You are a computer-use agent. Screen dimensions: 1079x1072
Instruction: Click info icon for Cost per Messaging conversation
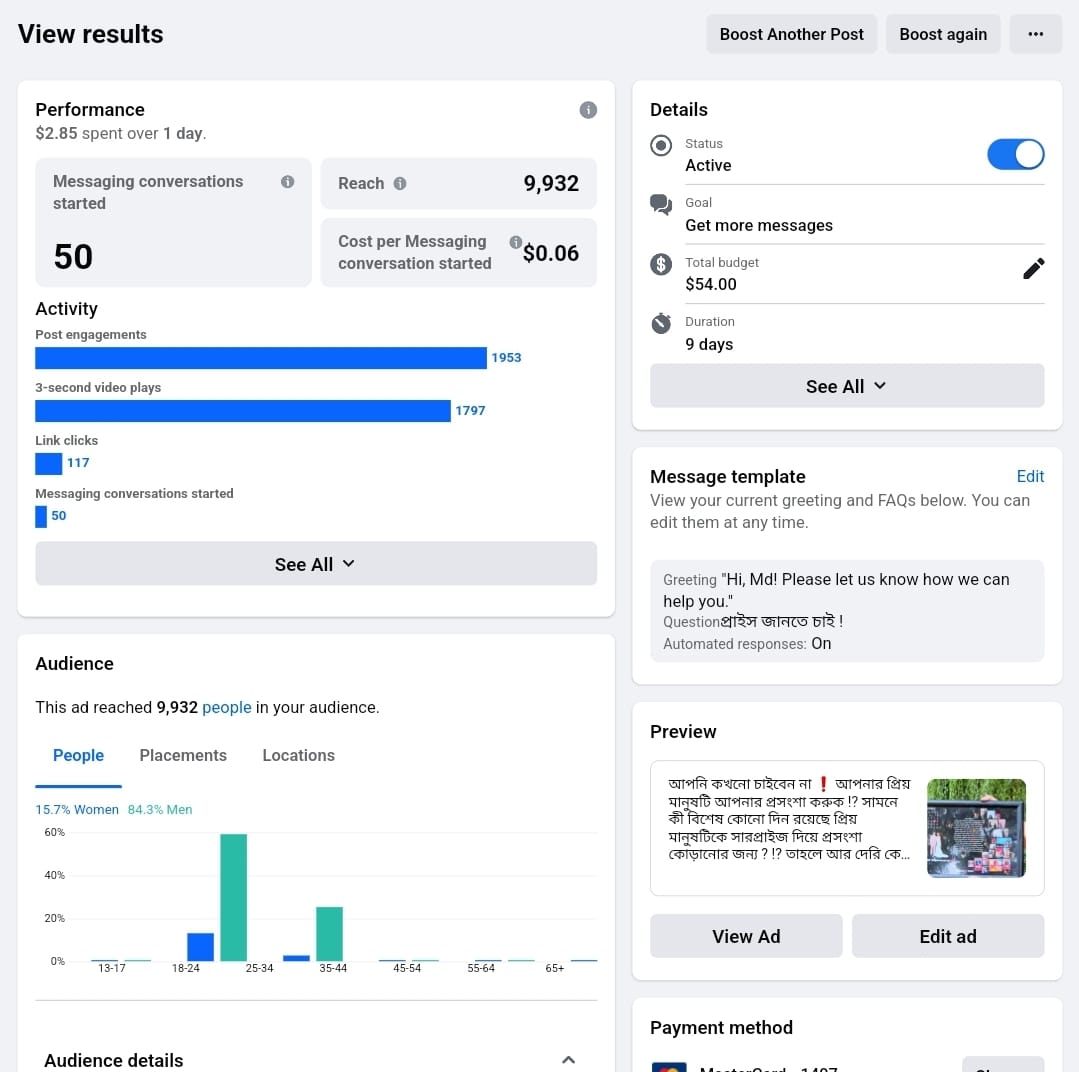click(515, 242)
